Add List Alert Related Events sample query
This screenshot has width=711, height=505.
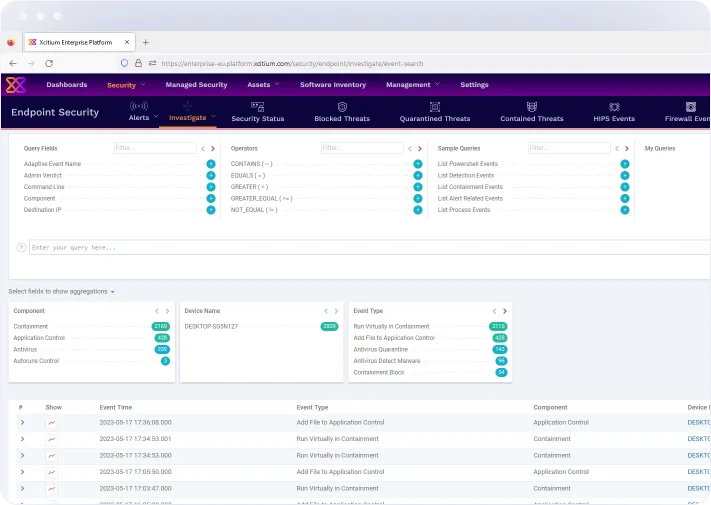[x=625, y=199]
